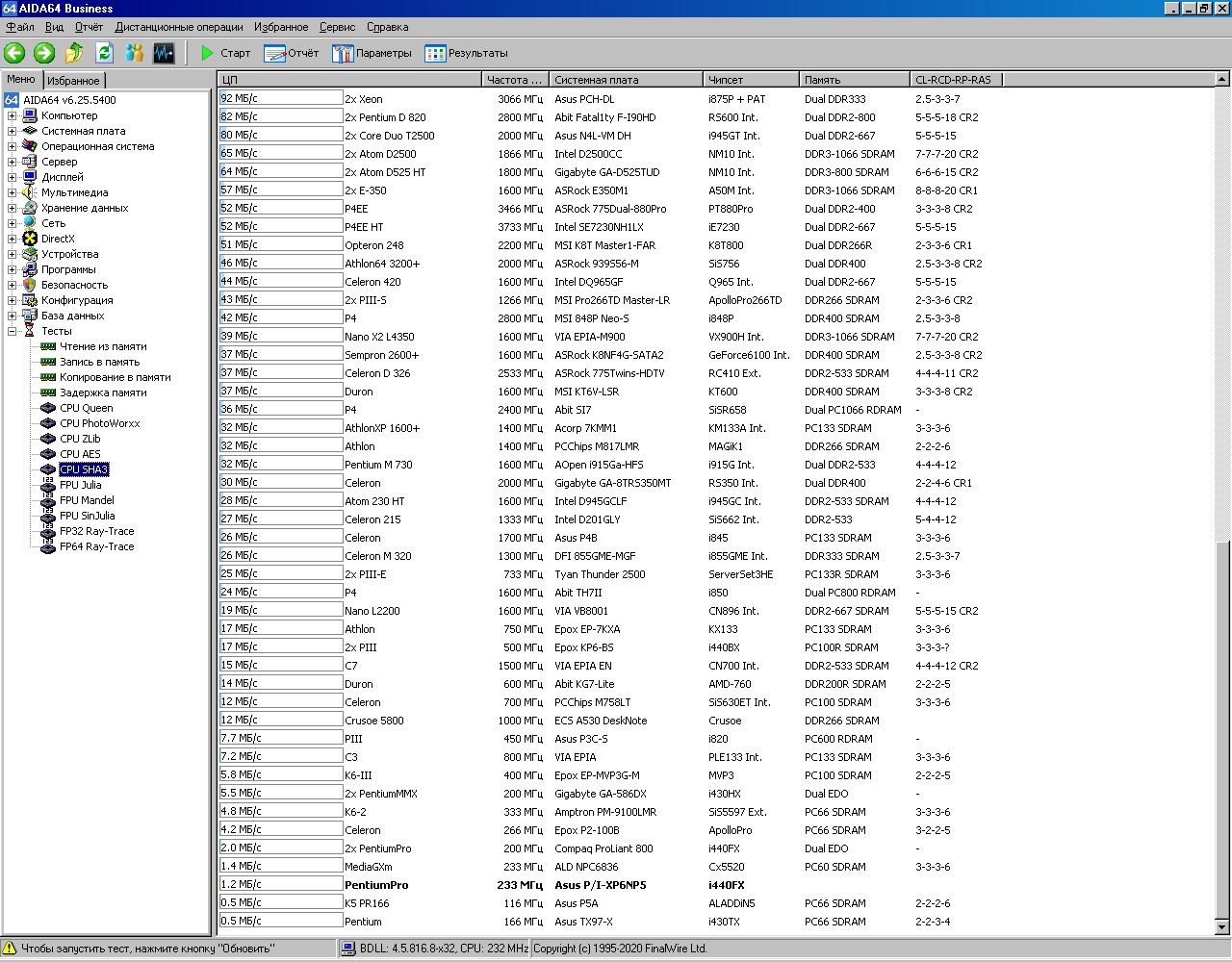1232x962 pixels.
Task: Expand the Системная плата tree node
Action: [x=13, y=131]
